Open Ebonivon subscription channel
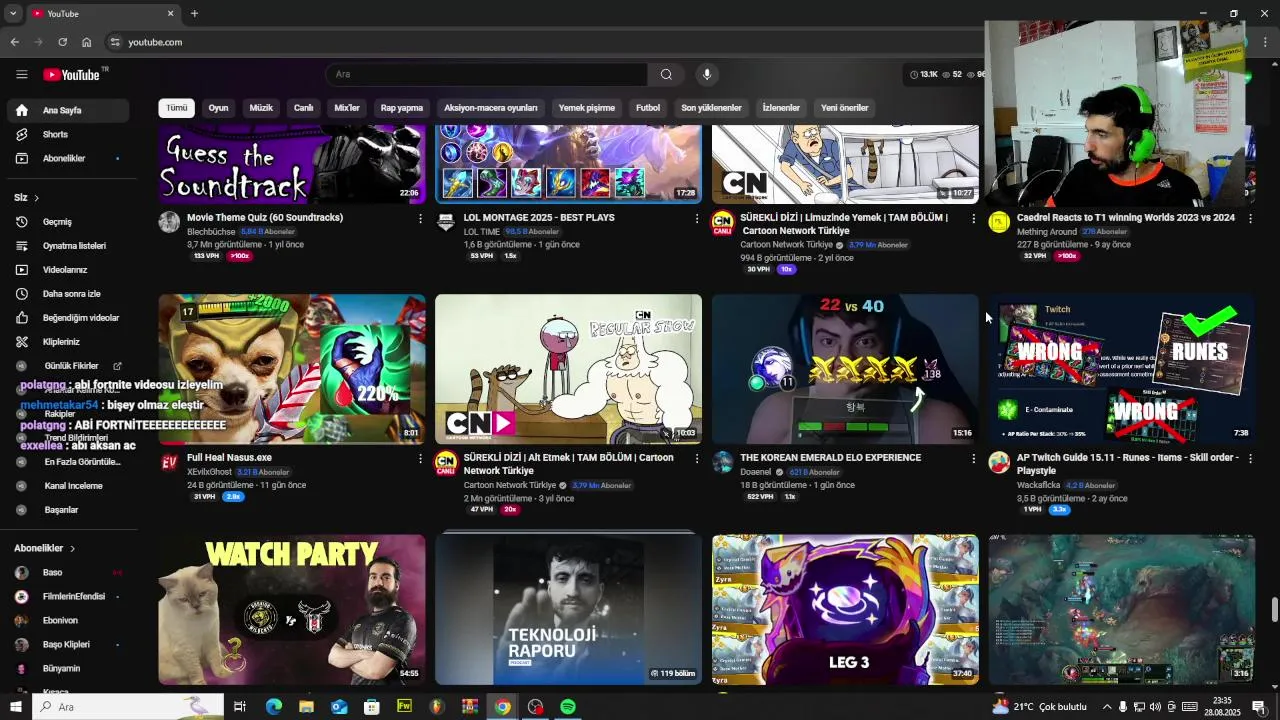 (68, 621)
